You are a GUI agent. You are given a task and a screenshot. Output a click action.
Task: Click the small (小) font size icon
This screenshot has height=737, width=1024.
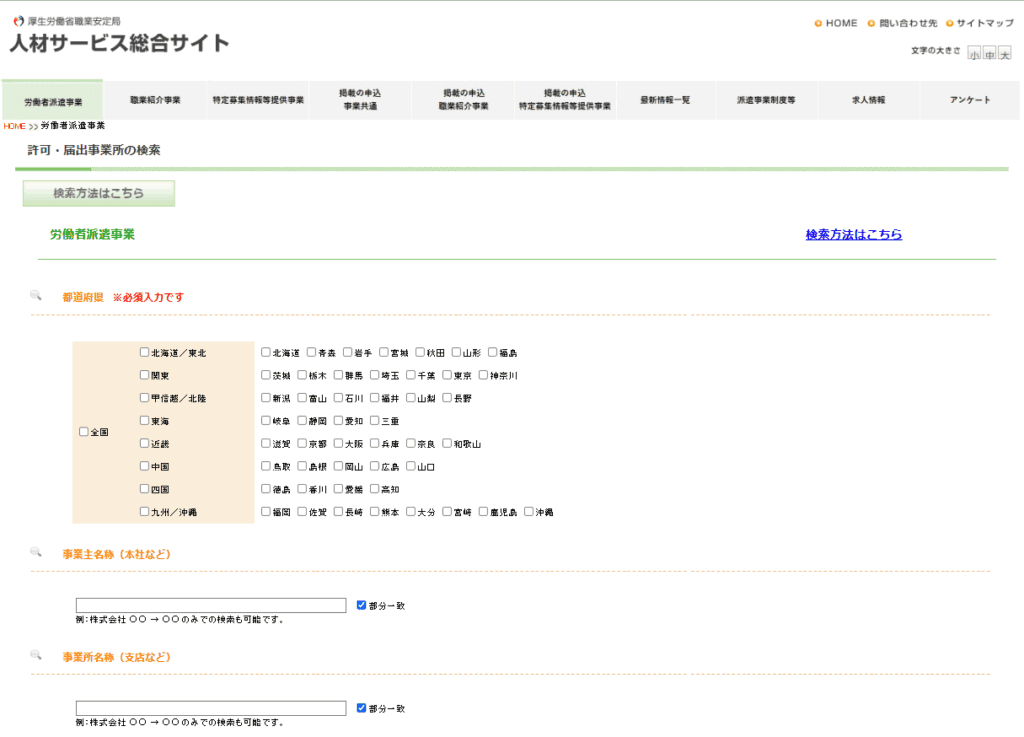pyautogui.click(x=974, y=54)
